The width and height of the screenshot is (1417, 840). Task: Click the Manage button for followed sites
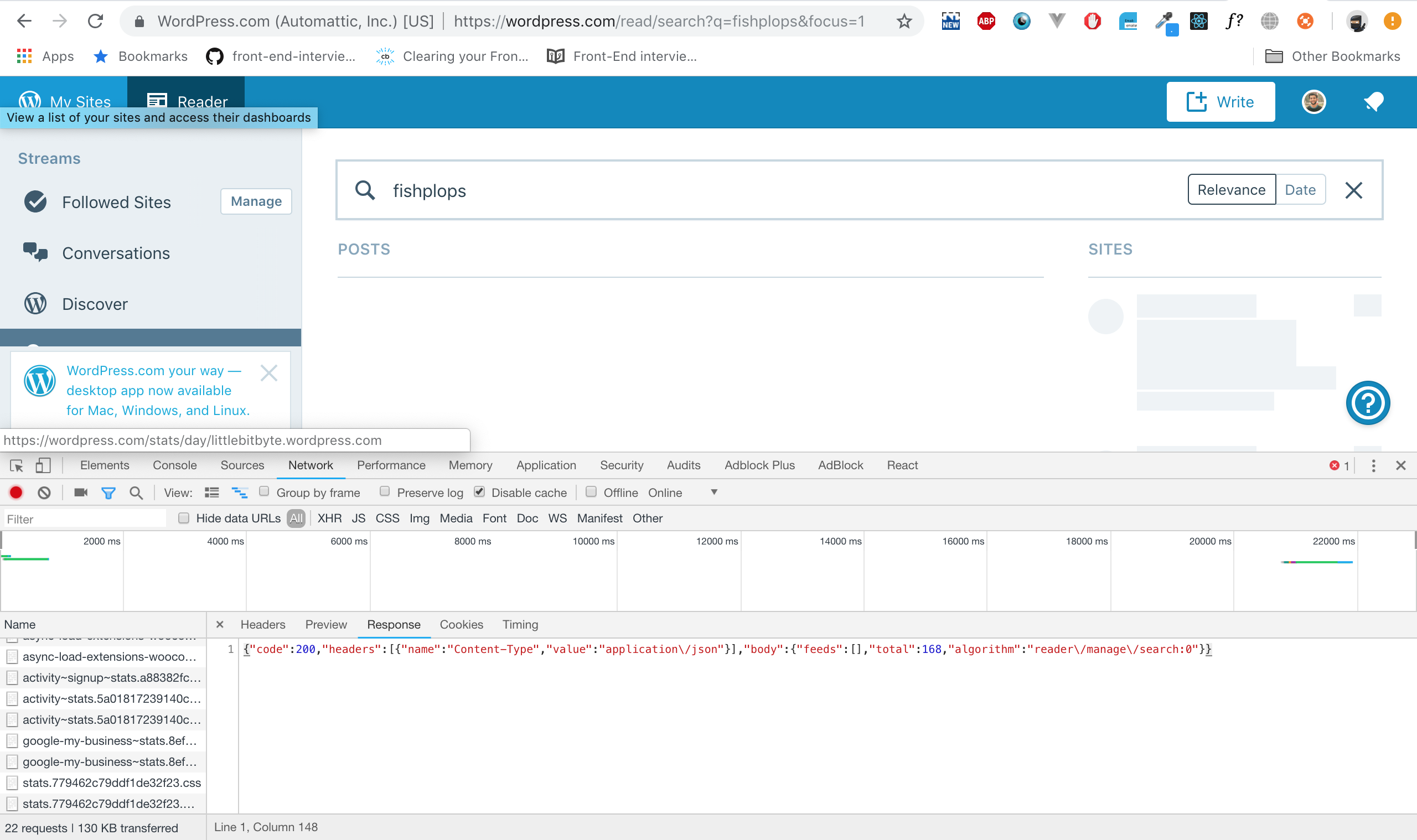256,201
